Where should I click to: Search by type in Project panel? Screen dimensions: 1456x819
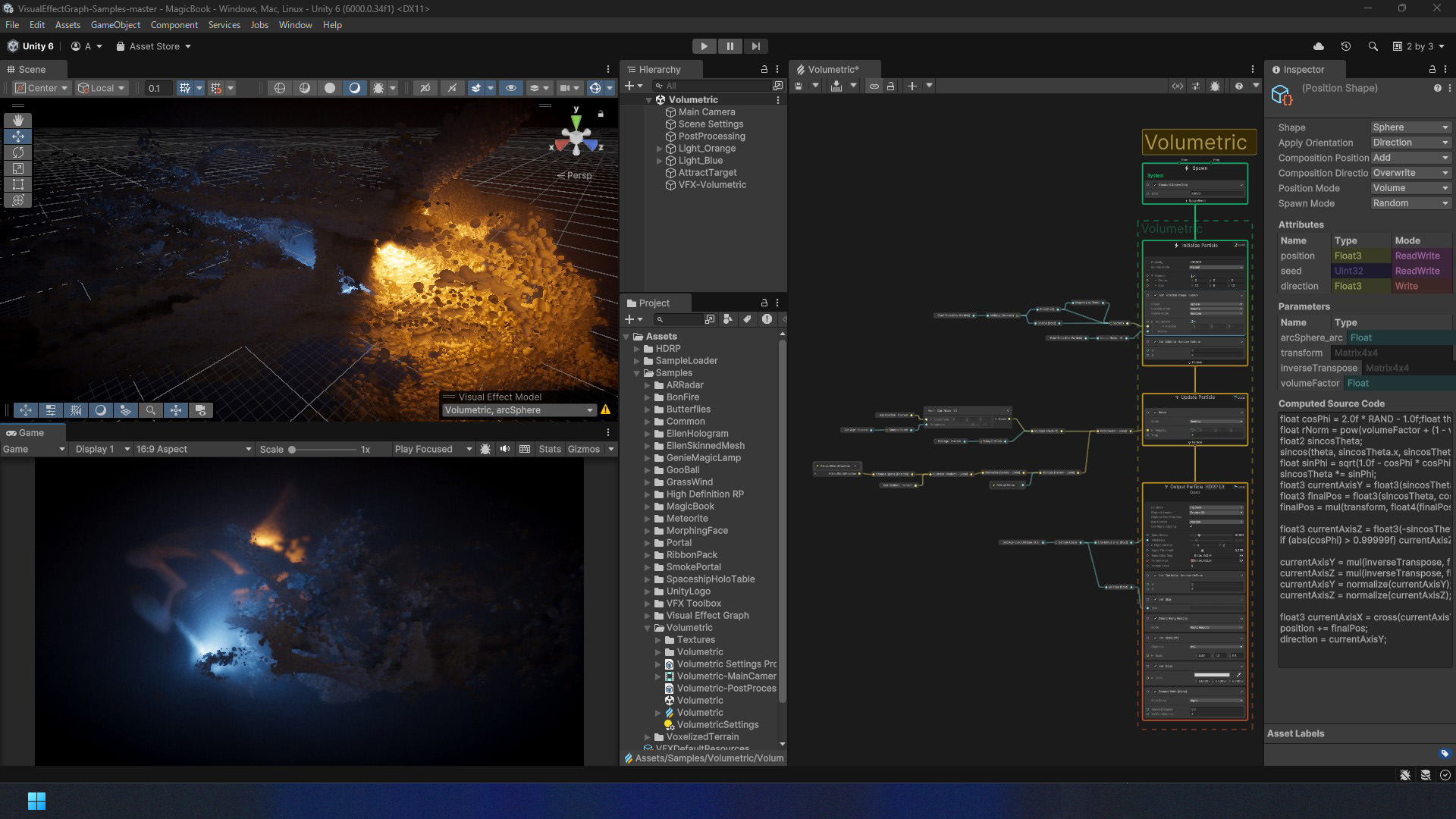pos(728,319)
